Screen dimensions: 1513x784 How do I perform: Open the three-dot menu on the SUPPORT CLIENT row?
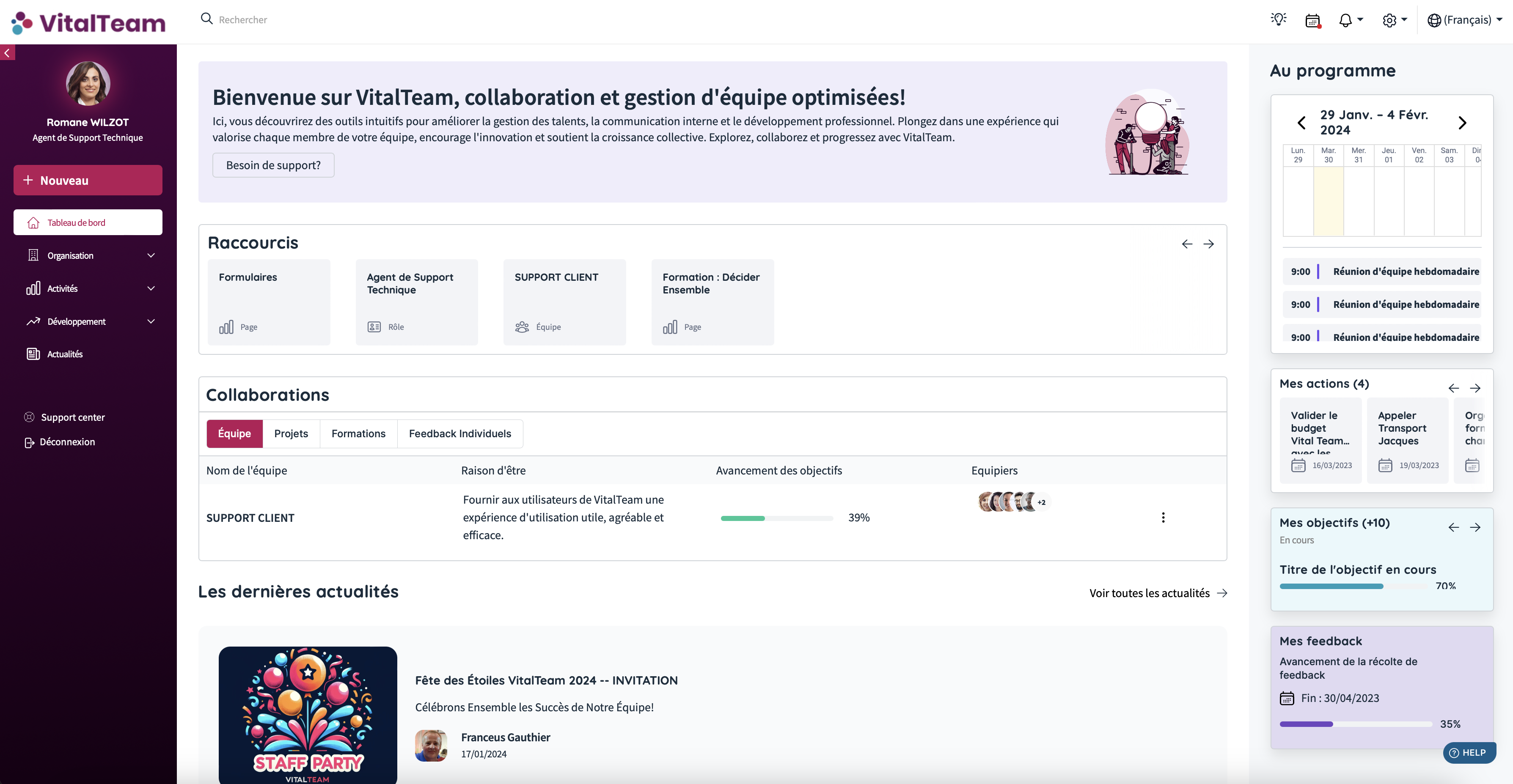(x=1164, y=518)
